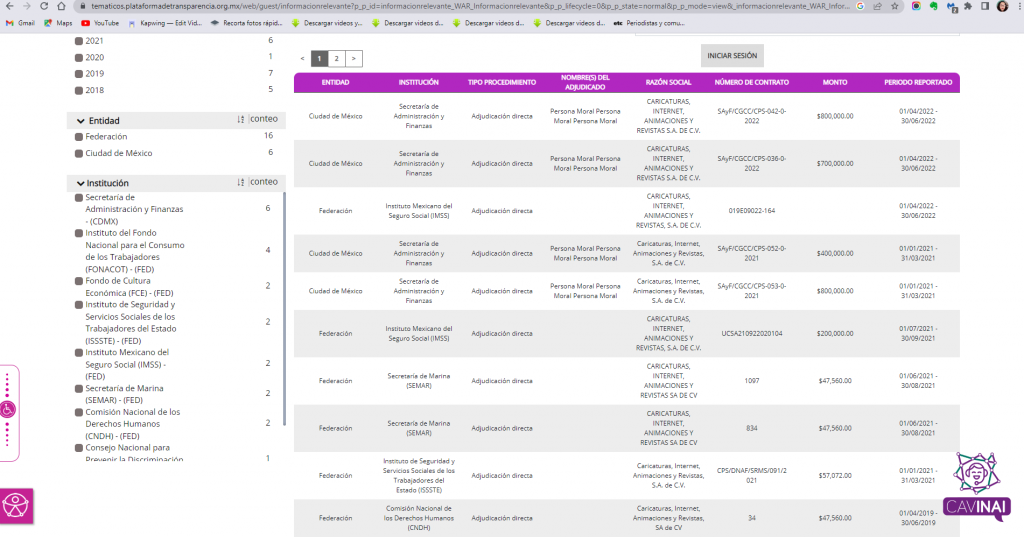The width and height of the screenshot is (1024, 537).
Task: Click the INICIAR SESIÓN button
Action: coord(732,56)
